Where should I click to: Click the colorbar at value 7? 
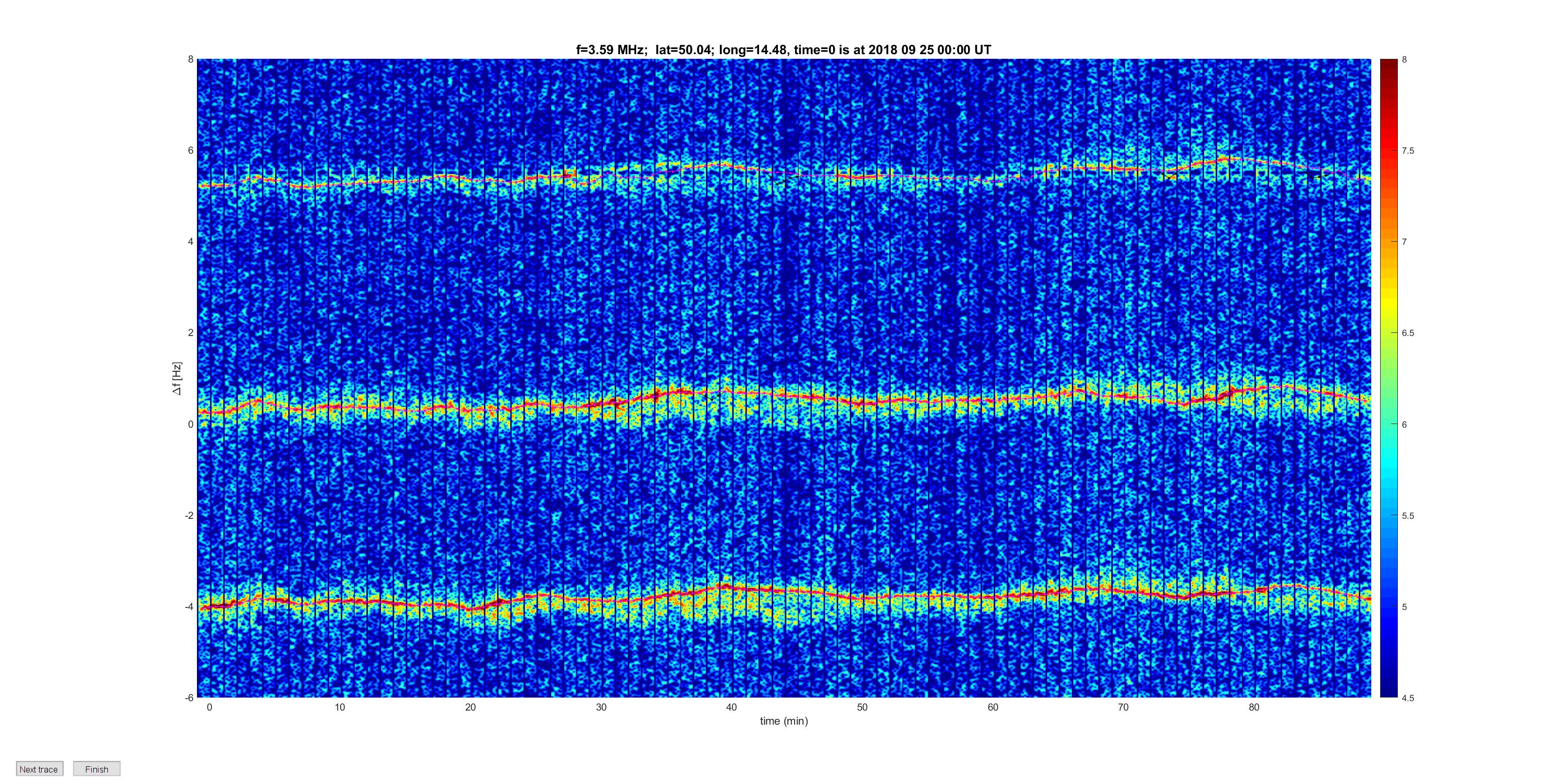pyautogui.click(x=1389, y=242)
